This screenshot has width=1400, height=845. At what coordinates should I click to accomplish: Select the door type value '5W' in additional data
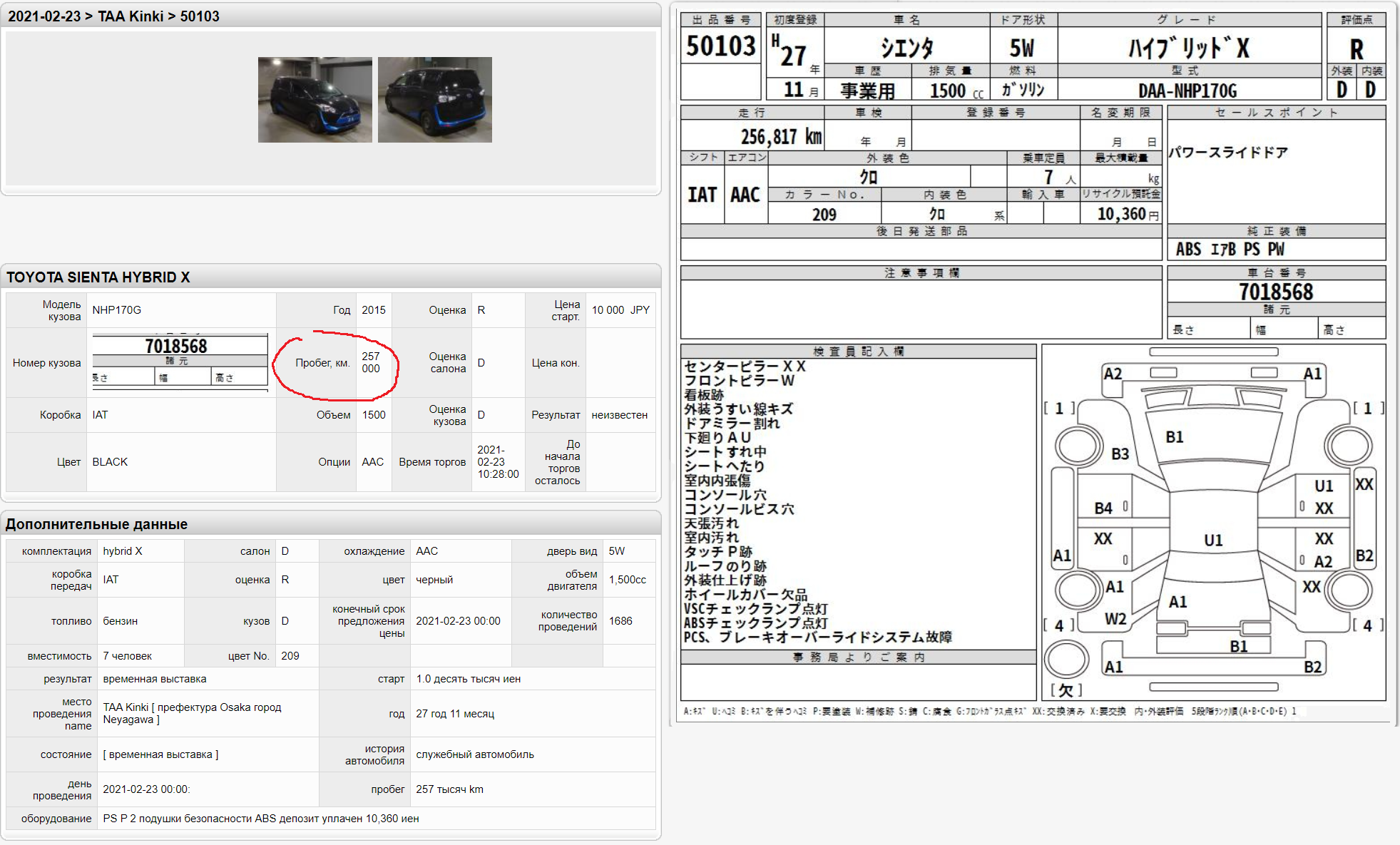click(617, 551)
